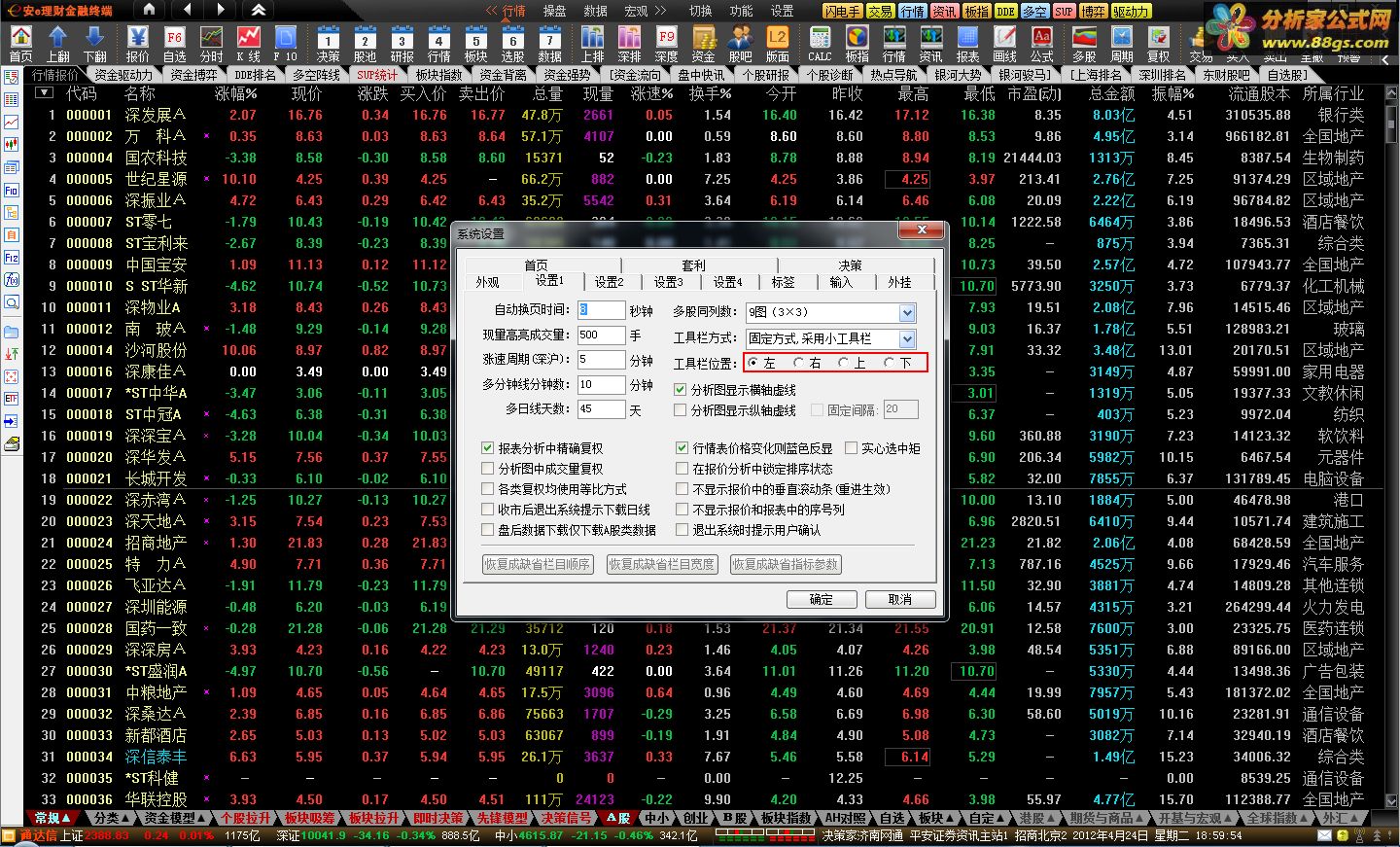
Task: Switch to the 外观 tab in dialog
Action: (488, 282)
